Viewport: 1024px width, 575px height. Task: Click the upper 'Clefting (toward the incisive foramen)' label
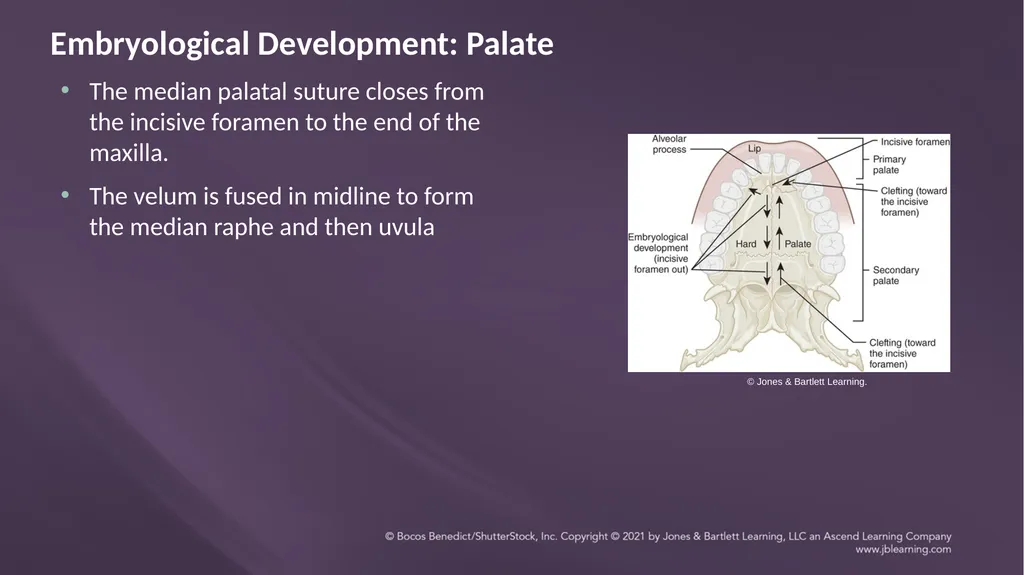914,201
